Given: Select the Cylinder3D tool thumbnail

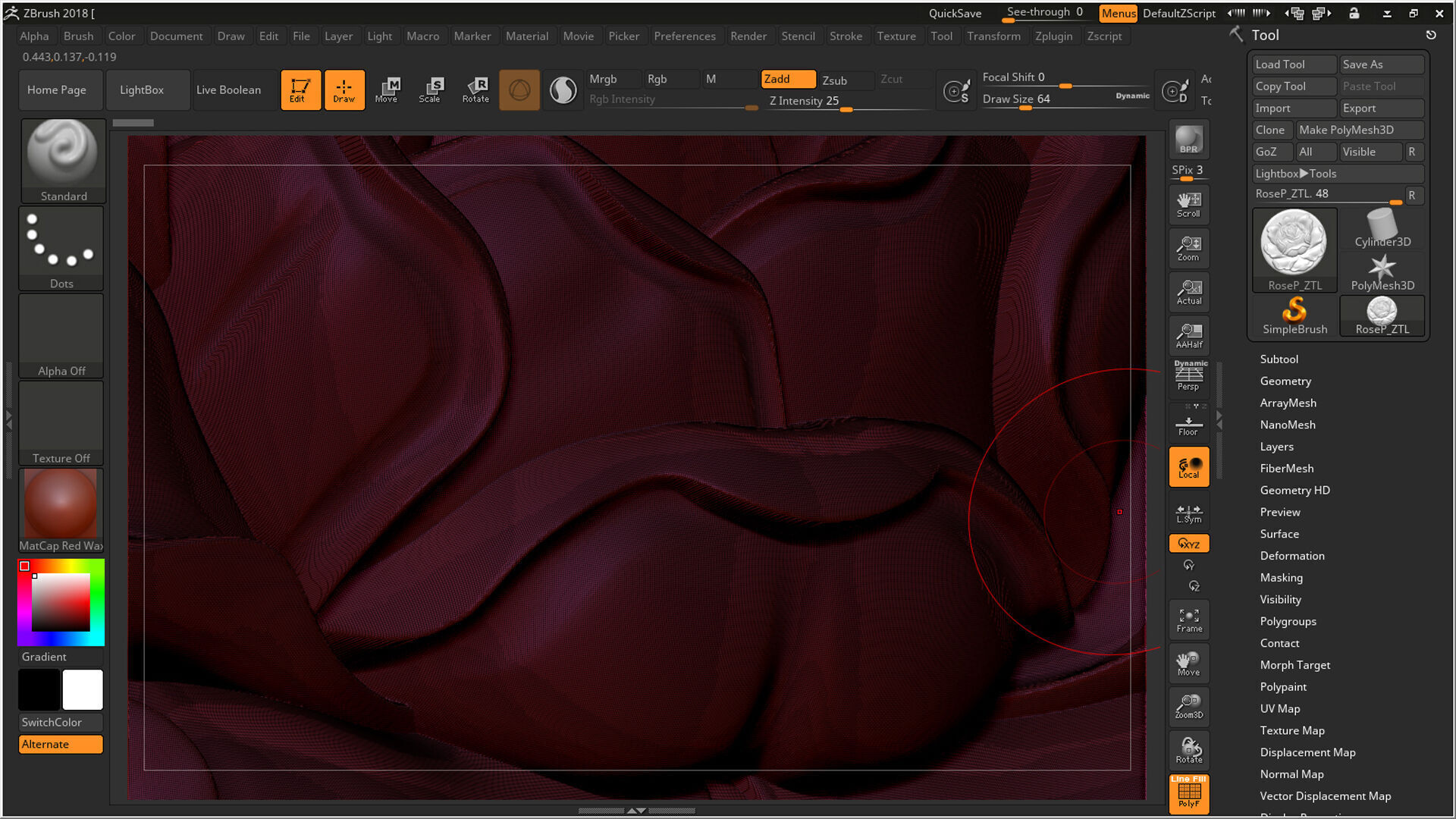Looking at the screenshot, I should tap(1382, 229).
